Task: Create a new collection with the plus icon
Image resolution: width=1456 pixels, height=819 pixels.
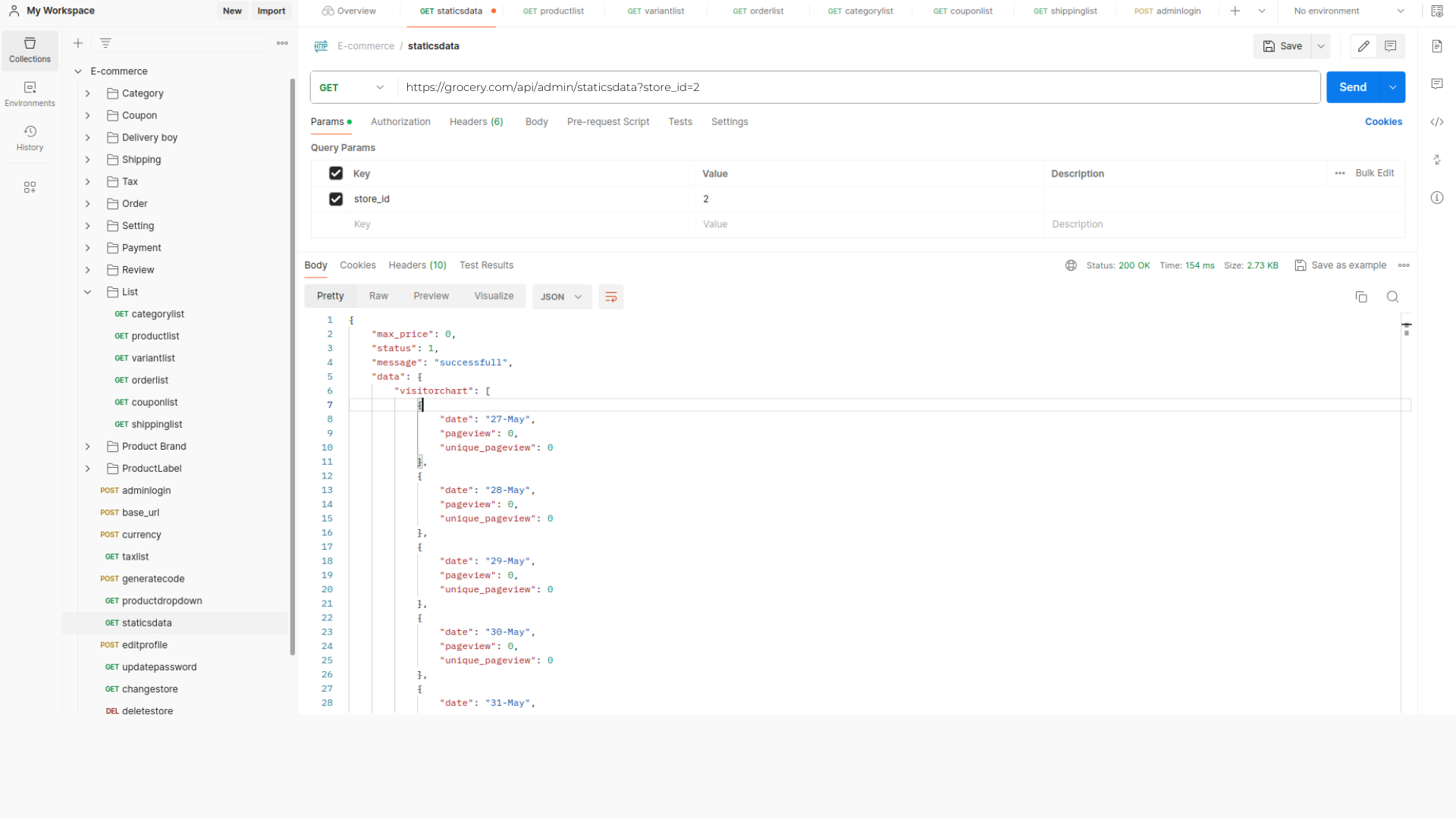Action: pos(78,43)
